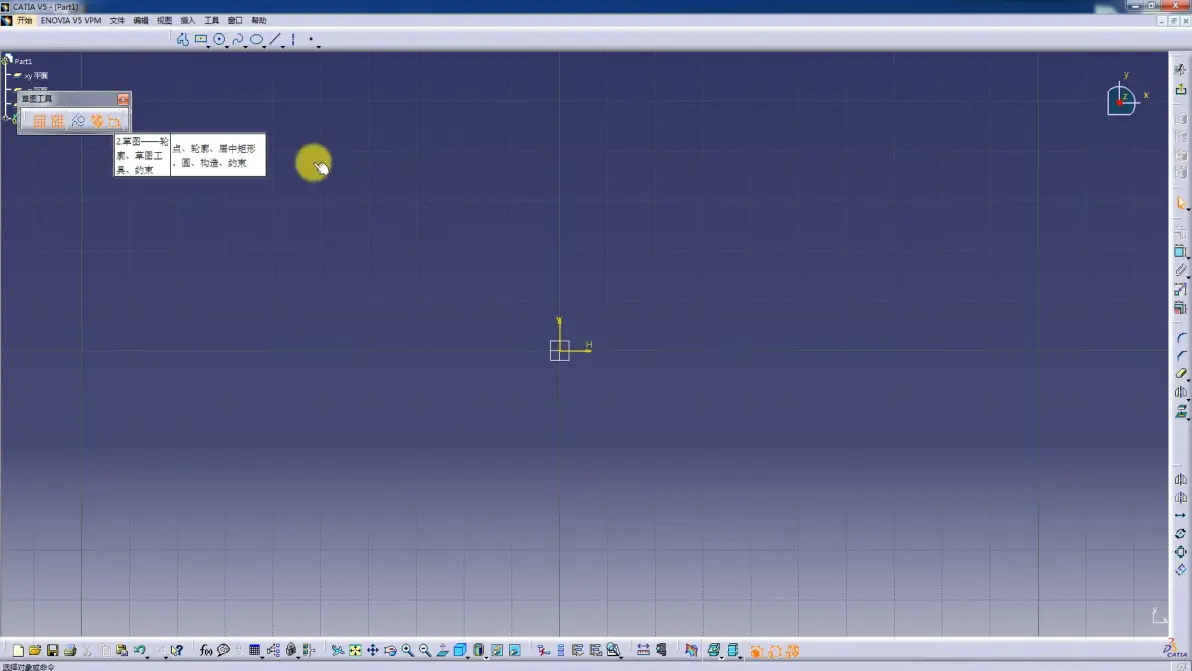This screenshot has height=671, width=1192.
Task: Open the 视图 menu
Action: click(x=164, y=21)
